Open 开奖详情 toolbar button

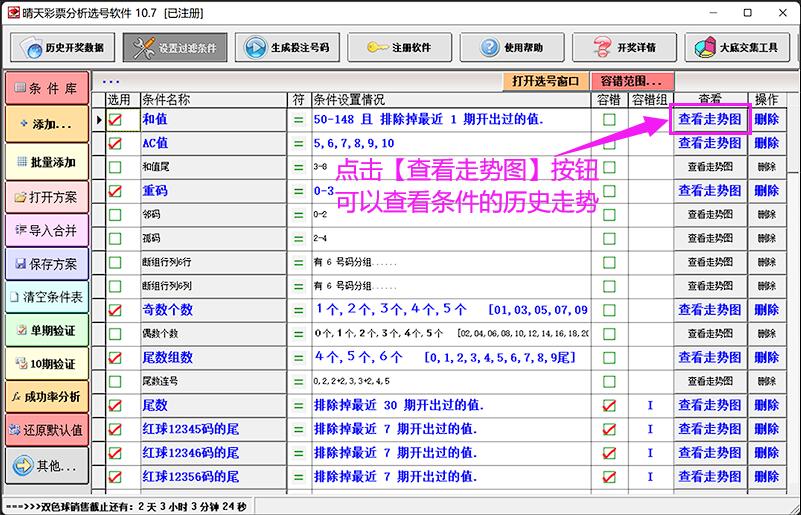click(628, 47)
